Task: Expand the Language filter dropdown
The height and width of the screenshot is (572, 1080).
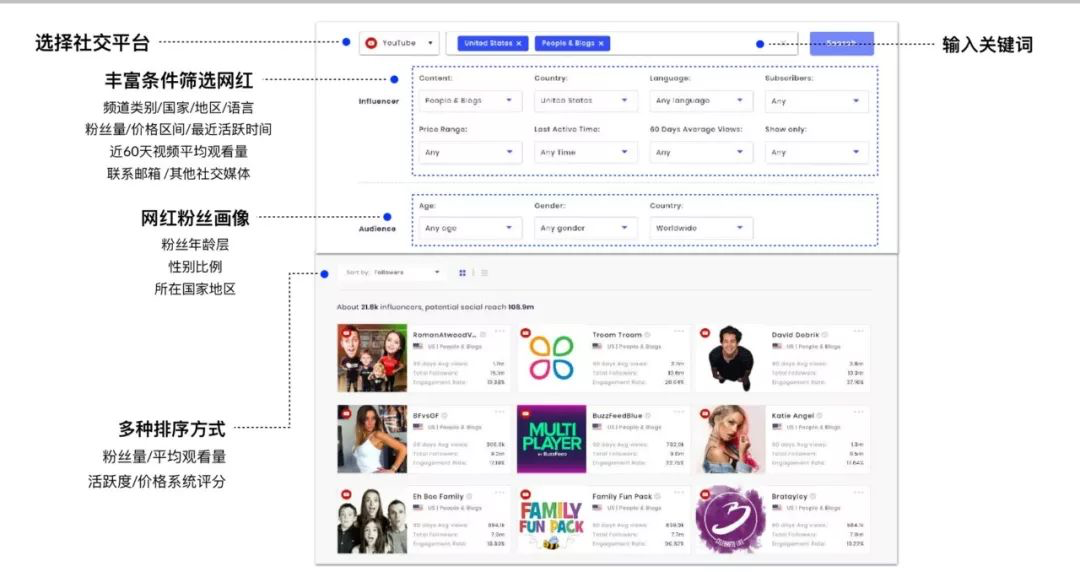Action: (x=700, y=101)
